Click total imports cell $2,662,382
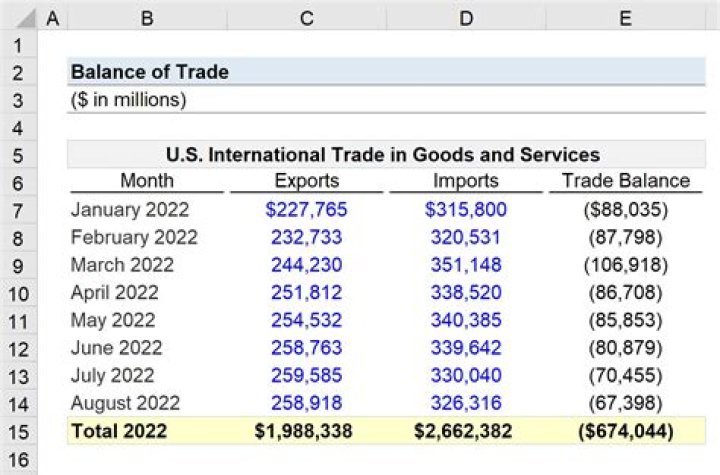The image size is (720, 475). pos(465,432)
